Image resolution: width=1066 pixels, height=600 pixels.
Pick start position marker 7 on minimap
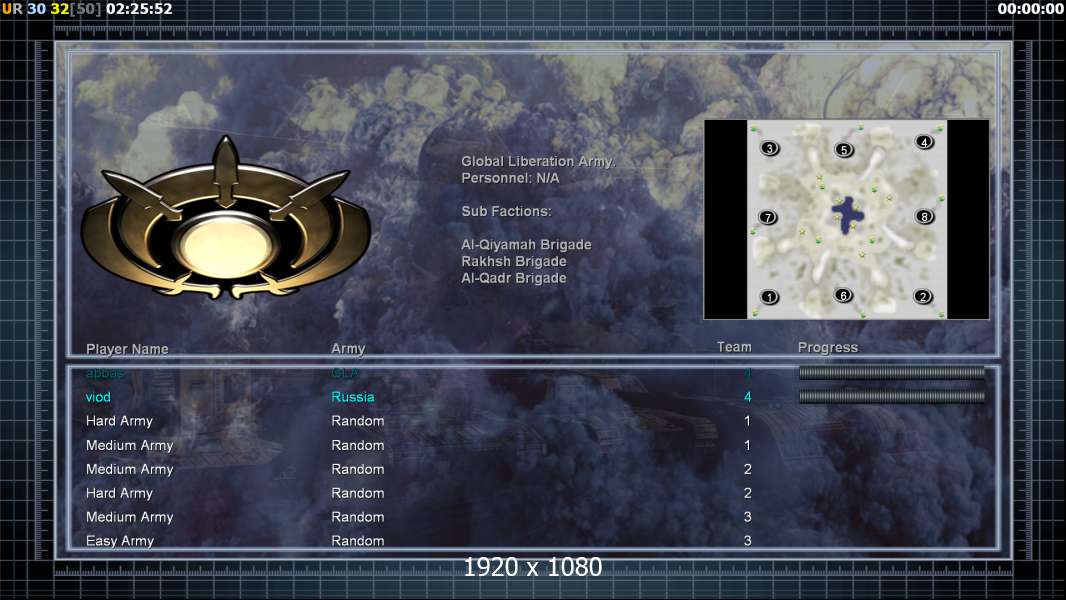point(768,217)
